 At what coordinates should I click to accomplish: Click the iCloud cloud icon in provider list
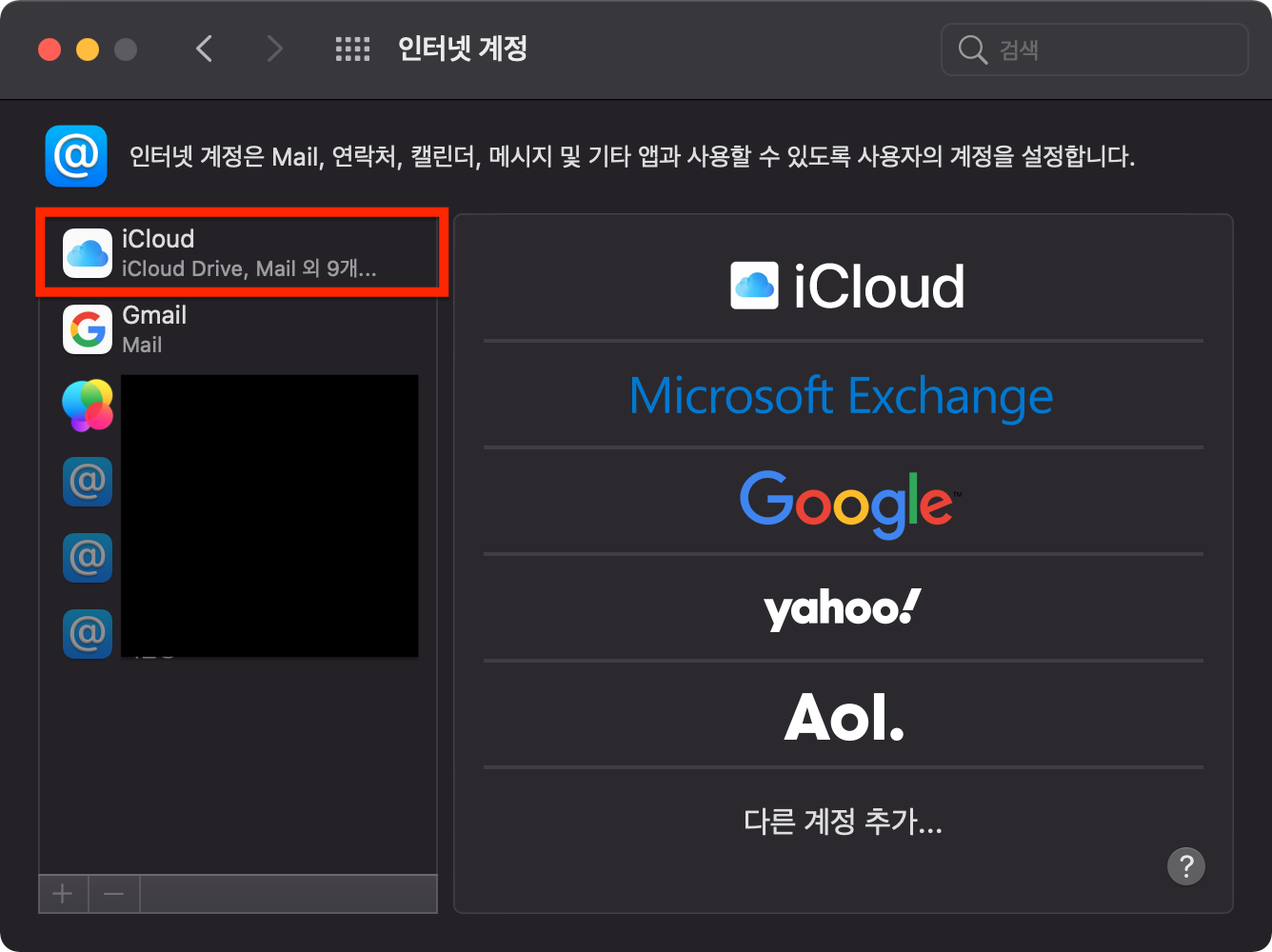[x=754, y=286]
